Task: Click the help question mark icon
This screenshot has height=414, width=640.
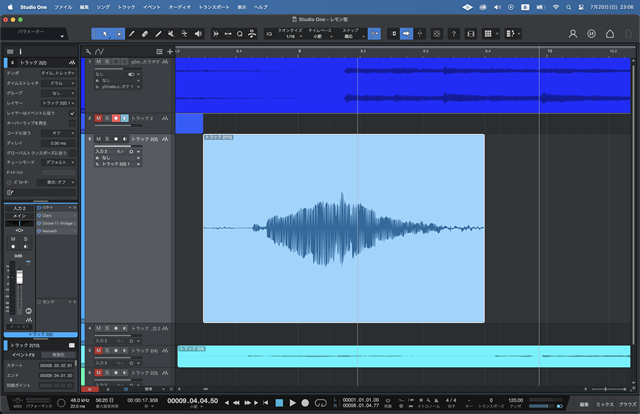Action: click(453, 34)
